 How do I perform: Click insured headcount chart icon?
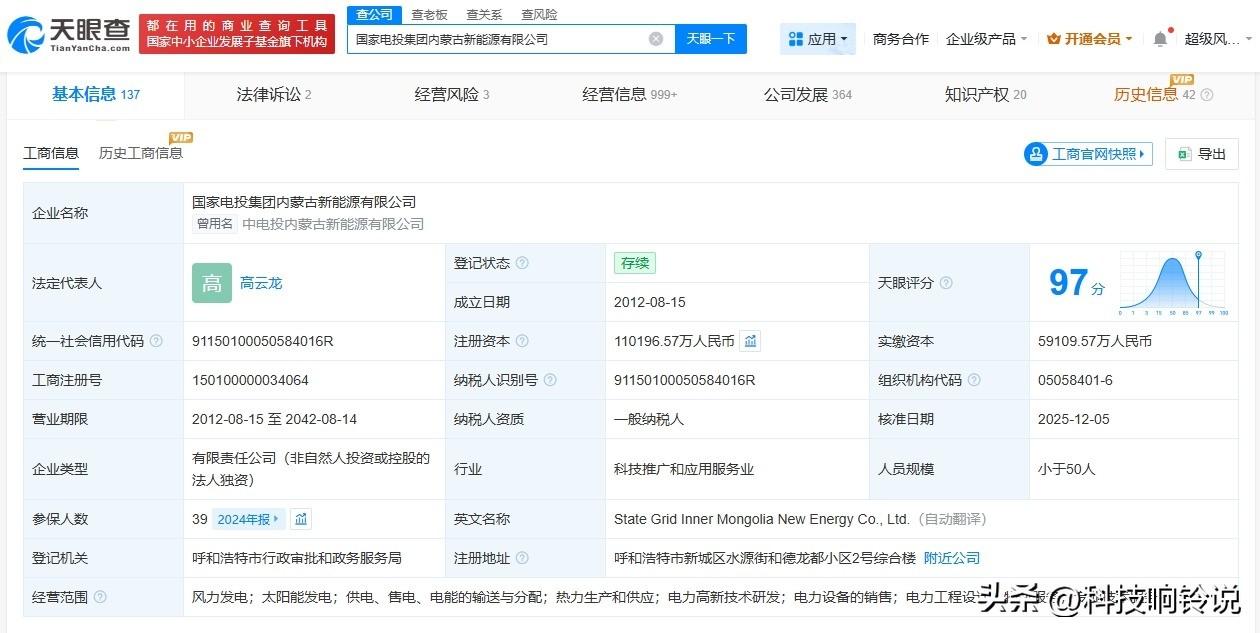[x=301, y=519]
